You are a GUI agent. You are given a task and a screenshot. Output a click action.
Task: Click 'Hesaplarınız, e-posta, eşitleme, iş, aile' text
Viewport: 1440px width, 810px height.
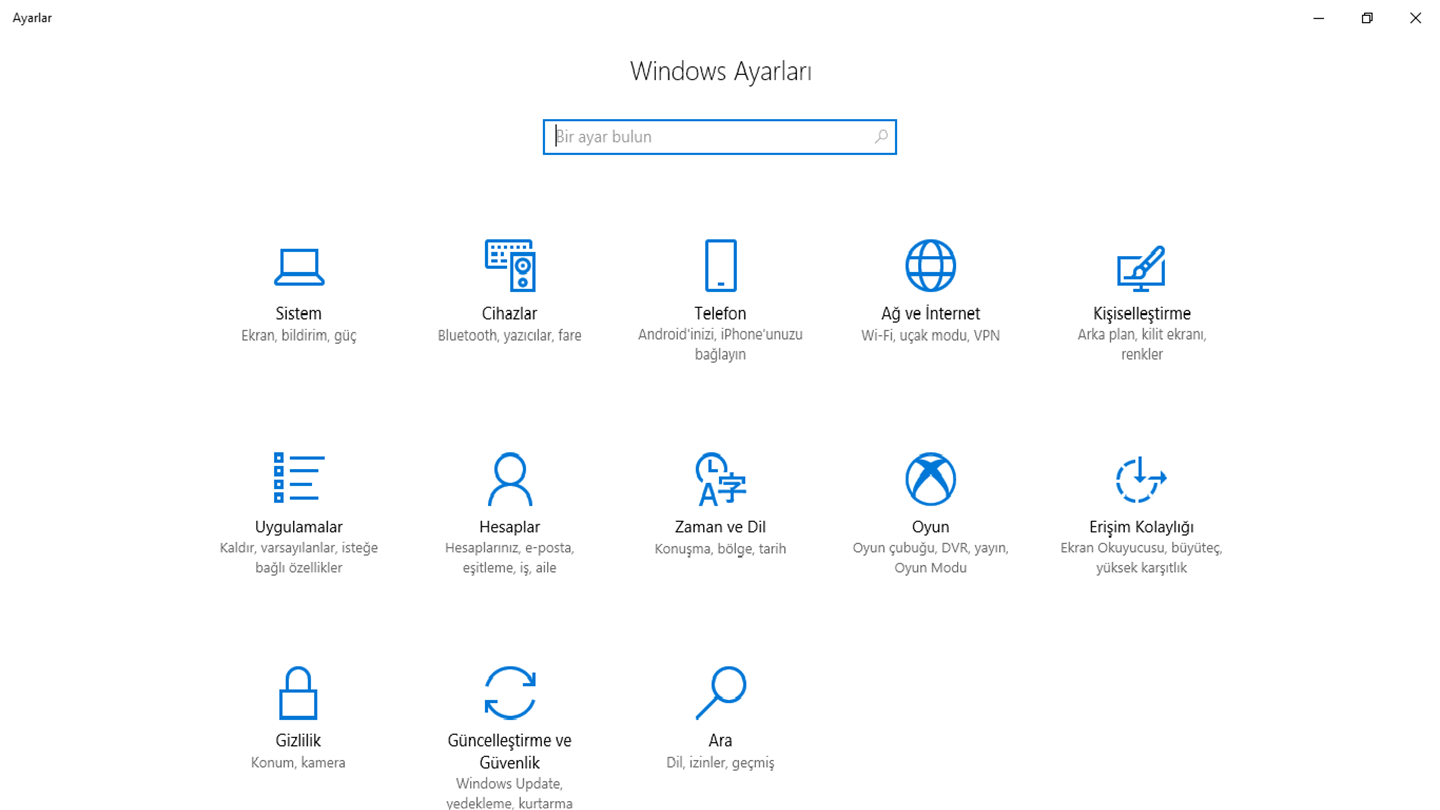(510, 558)
